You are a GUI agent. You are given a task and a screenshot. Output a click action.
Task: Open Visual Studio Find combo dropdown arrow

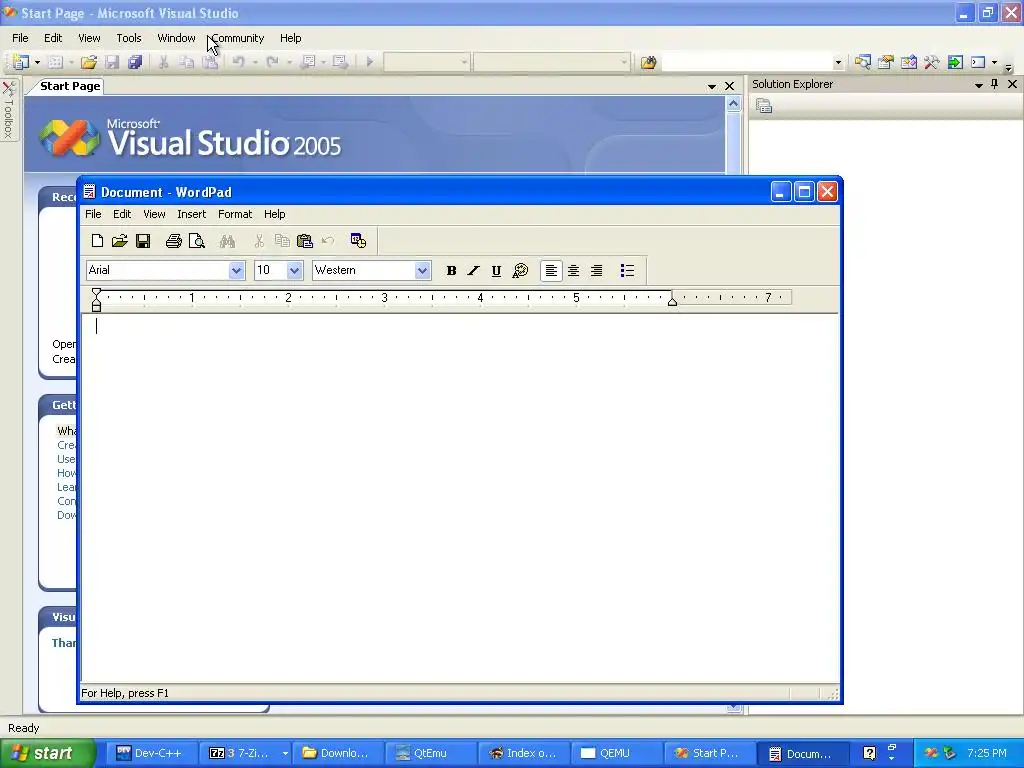tap(838, 63)
